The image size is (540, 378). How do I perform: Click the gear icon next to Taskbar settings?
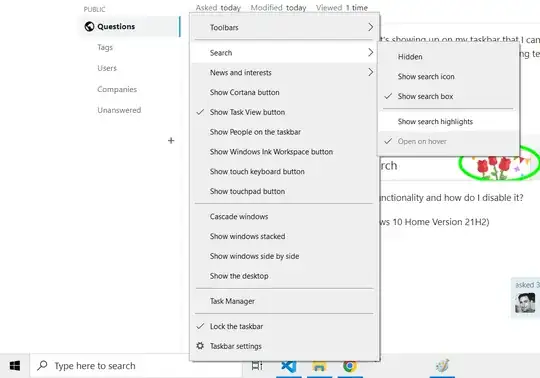click(200, 346)
